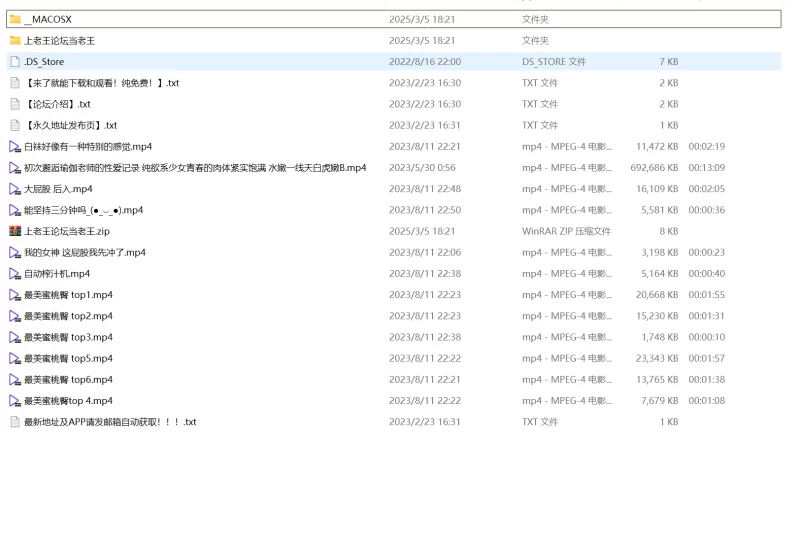Click the folder icon of 上老王论坛当老王
The image size is (800, 537).
click(15, 40)
